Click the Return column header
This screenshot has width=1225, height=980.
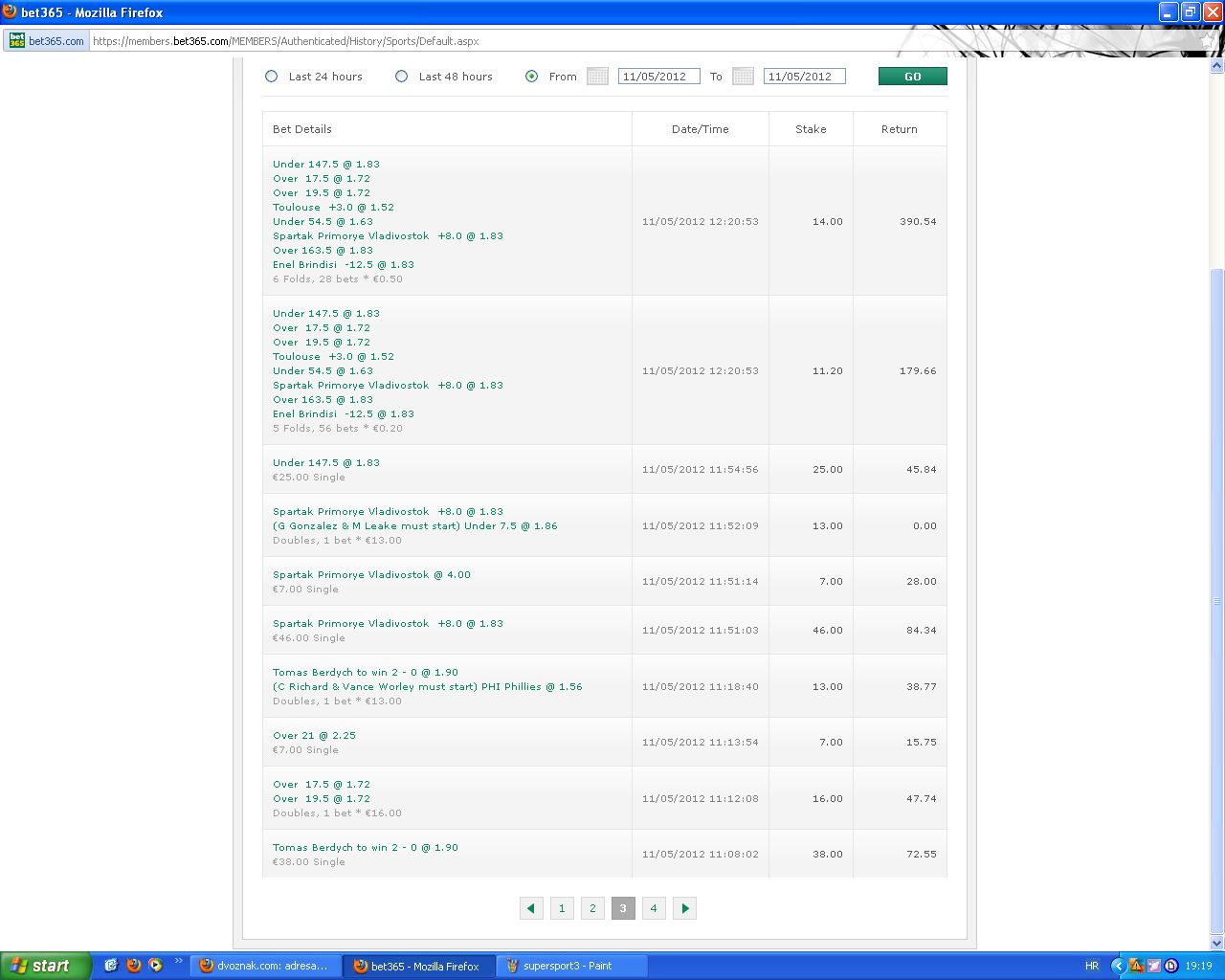[x=900, y=129]
